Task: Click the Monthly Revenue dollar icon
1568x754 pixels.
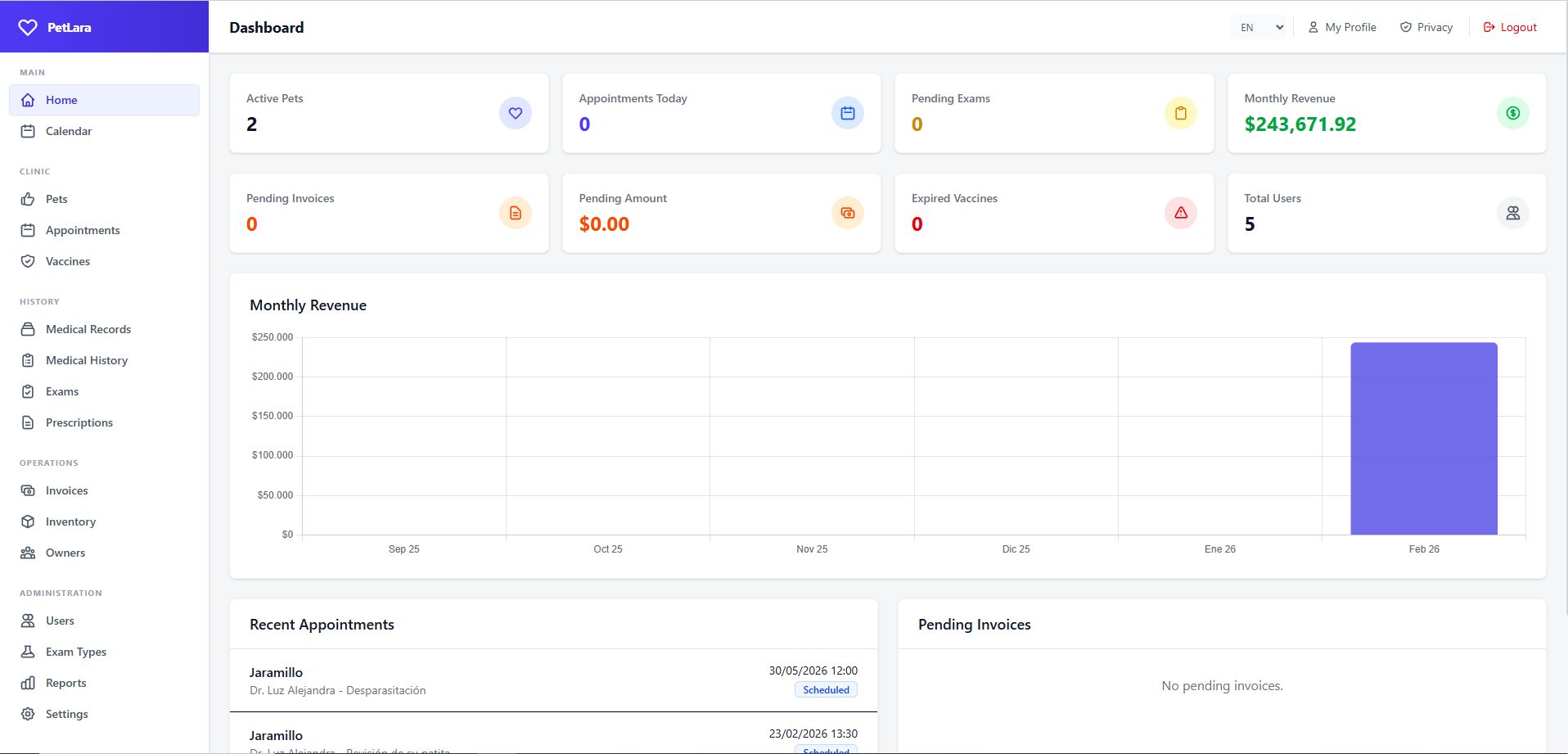Action: pyautogui.click(x=1512, y=113)
